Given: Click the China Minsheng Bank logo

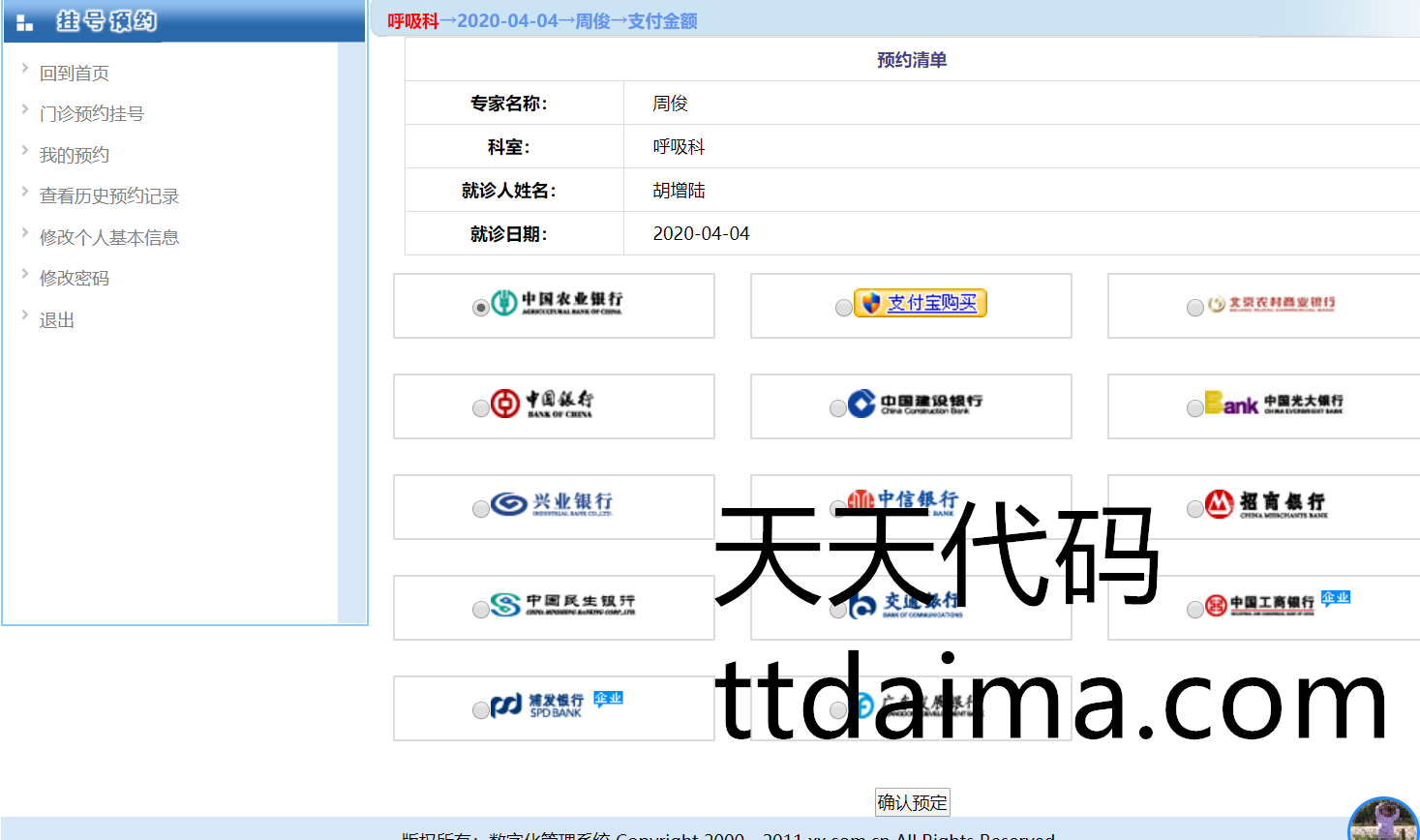Looking at the screenshot, I should pos(561,605).
